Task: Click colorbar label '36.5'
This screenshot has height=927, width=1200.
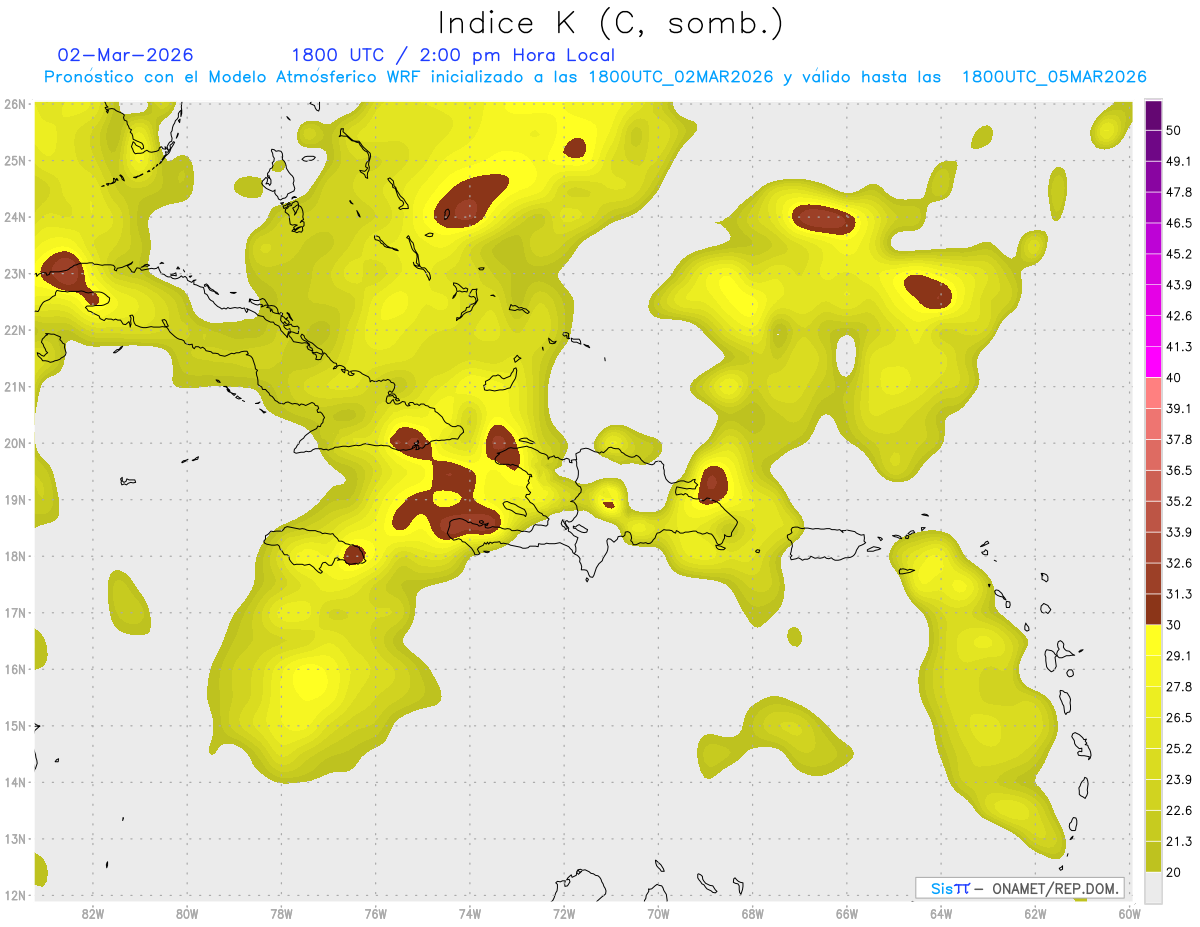Action: 1179,470
